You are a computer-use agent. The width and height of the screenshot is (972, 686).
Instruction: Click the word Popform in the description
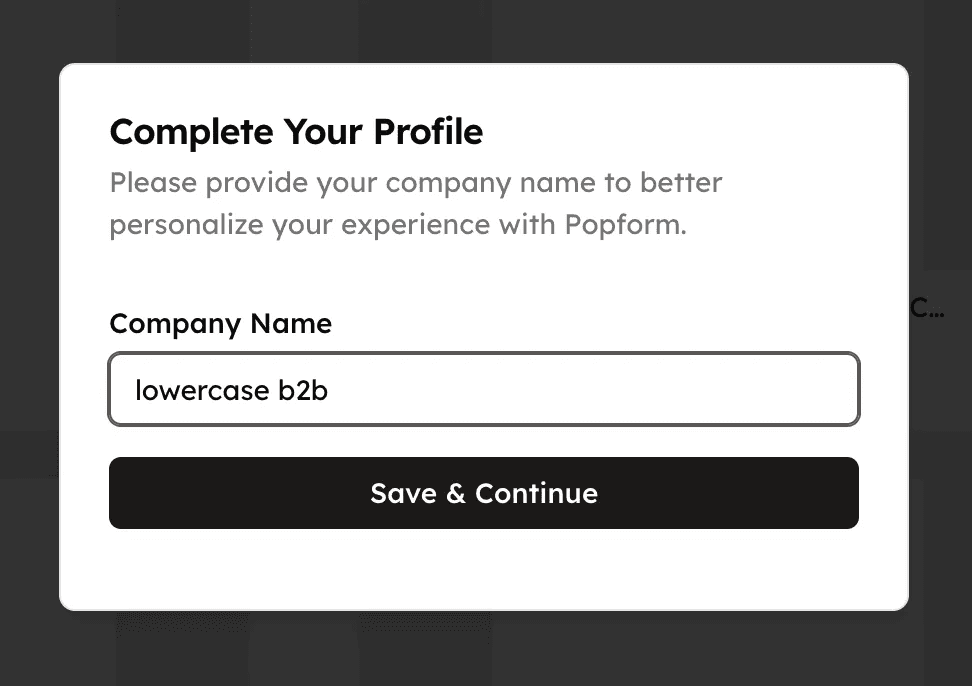coord(623,224)
